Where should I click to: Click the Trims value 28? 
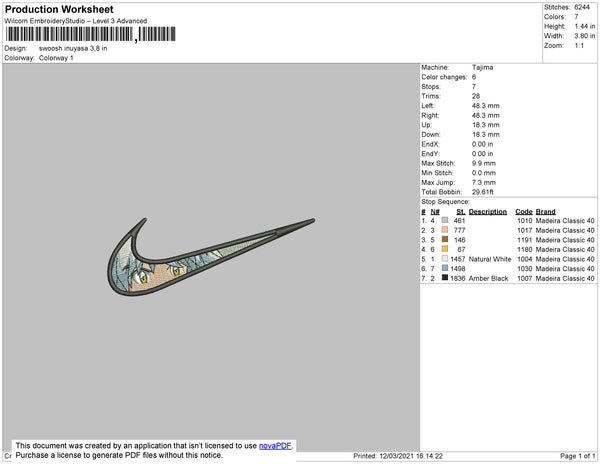click(x=476, y=96)
